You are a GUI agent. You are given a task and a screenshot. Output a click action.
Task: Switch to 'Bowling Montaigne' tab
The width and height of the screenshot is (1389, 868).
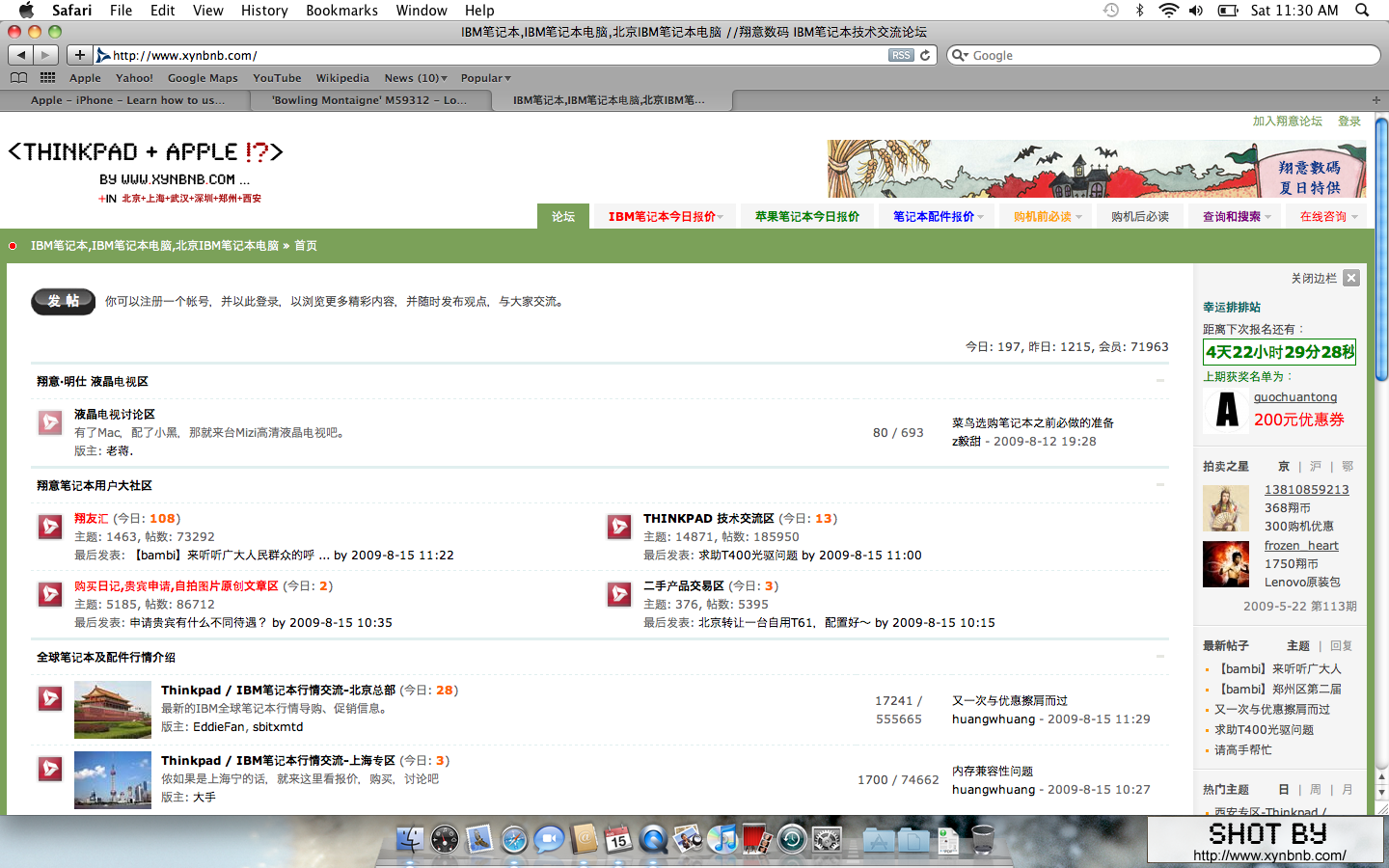[x=369, y=99]
